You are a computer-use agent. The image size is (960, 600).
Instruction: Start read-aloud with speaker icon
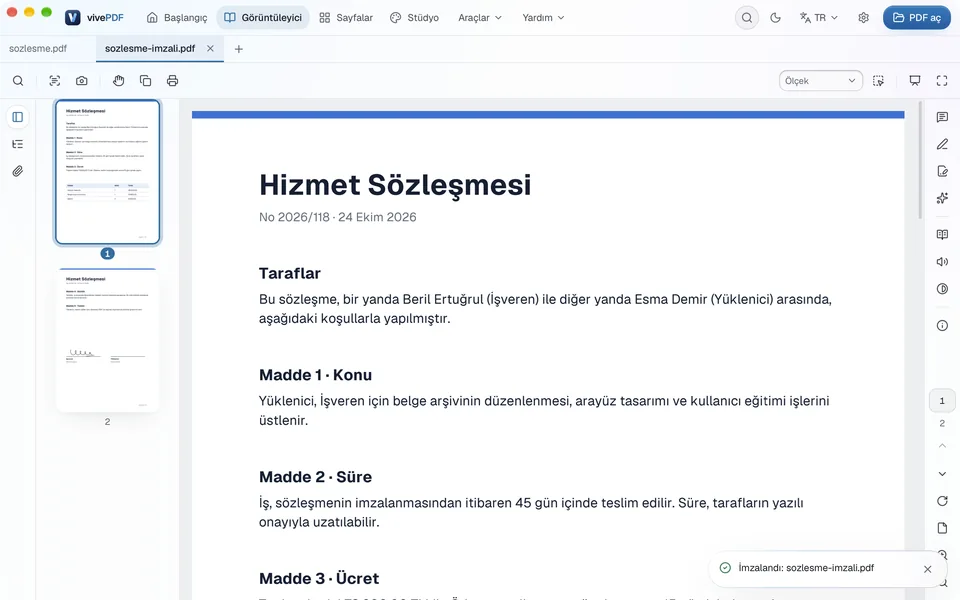tap(942, 261)
